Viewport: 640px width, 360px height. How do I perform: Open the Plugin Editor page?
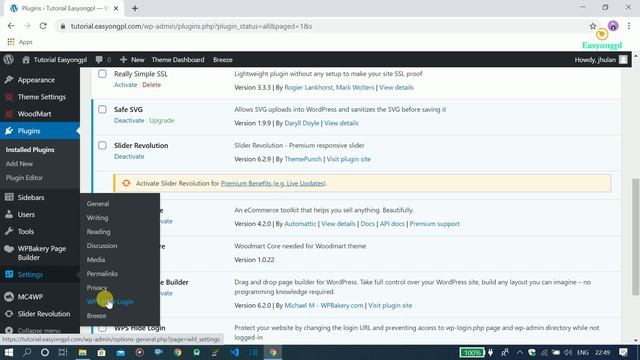[x=24, y=178]
